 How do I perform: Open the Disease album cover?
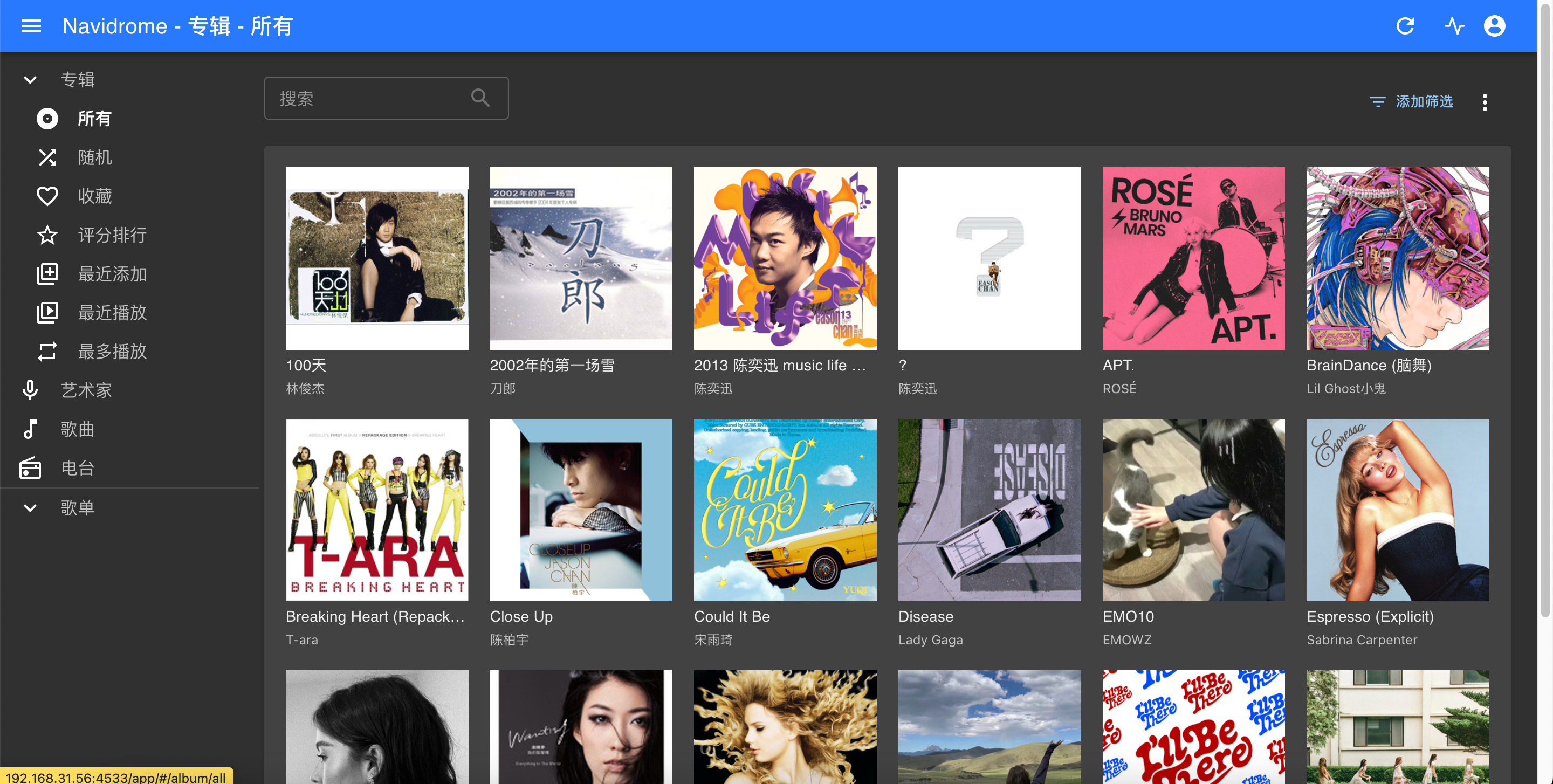pos(989,510)
